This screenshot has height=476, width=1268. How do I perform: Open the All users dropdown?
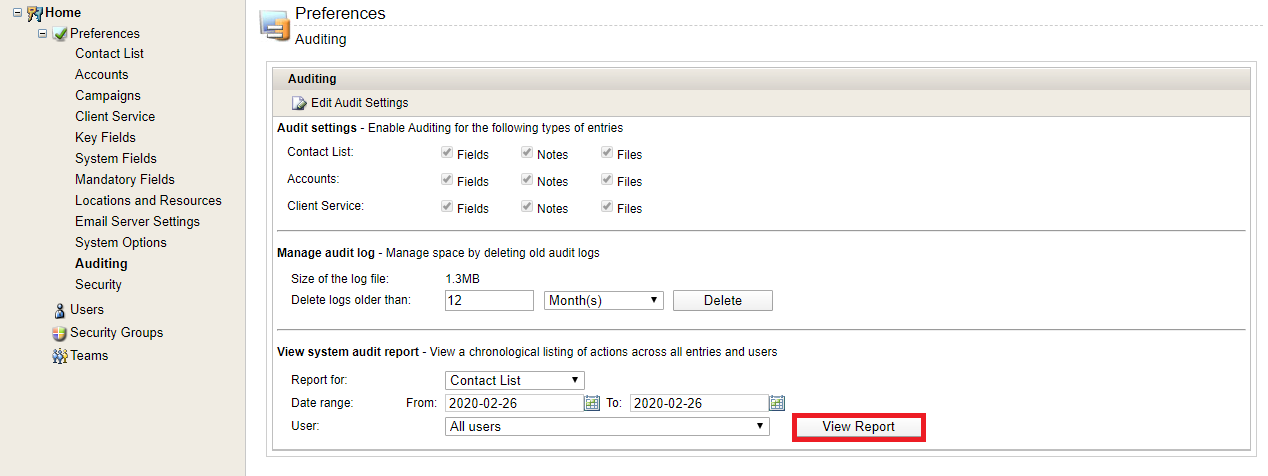(x=607, y=426)
